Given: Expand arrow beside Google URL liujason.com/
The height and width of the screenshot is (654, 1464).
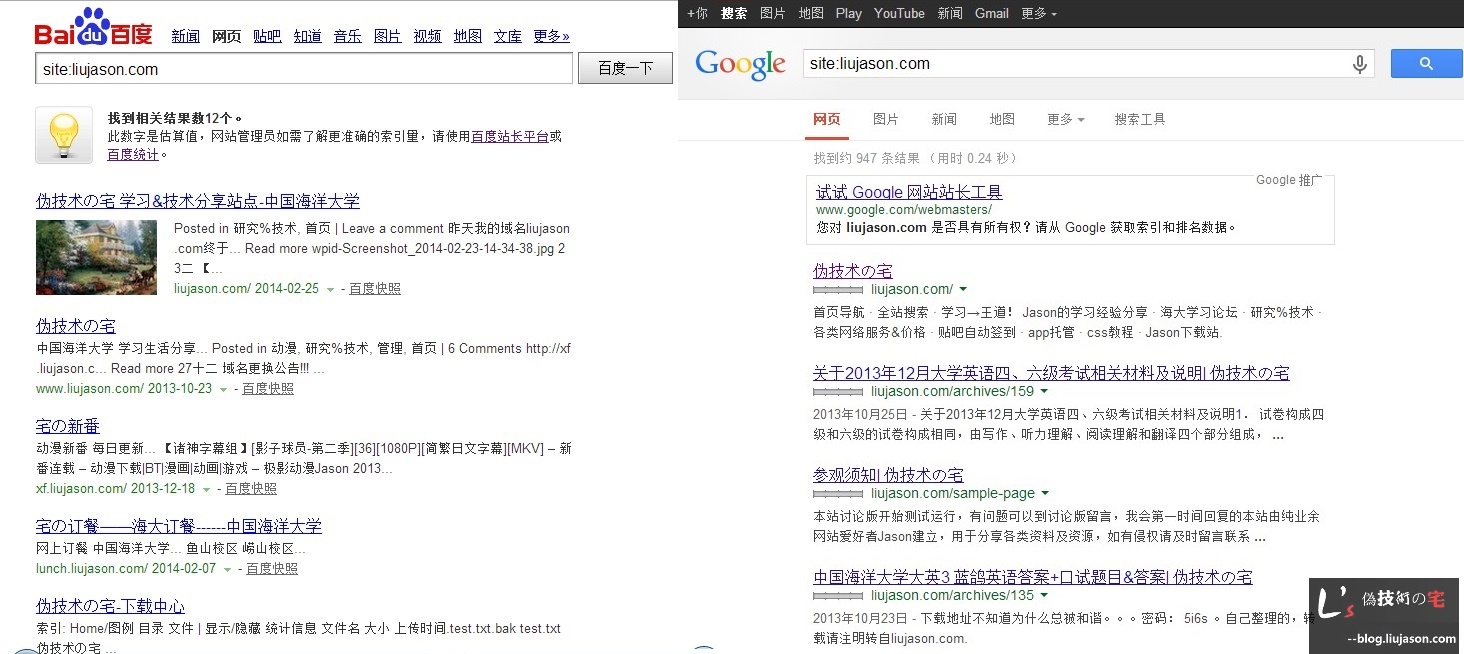Looking at the screenshot, I should 964,290.
